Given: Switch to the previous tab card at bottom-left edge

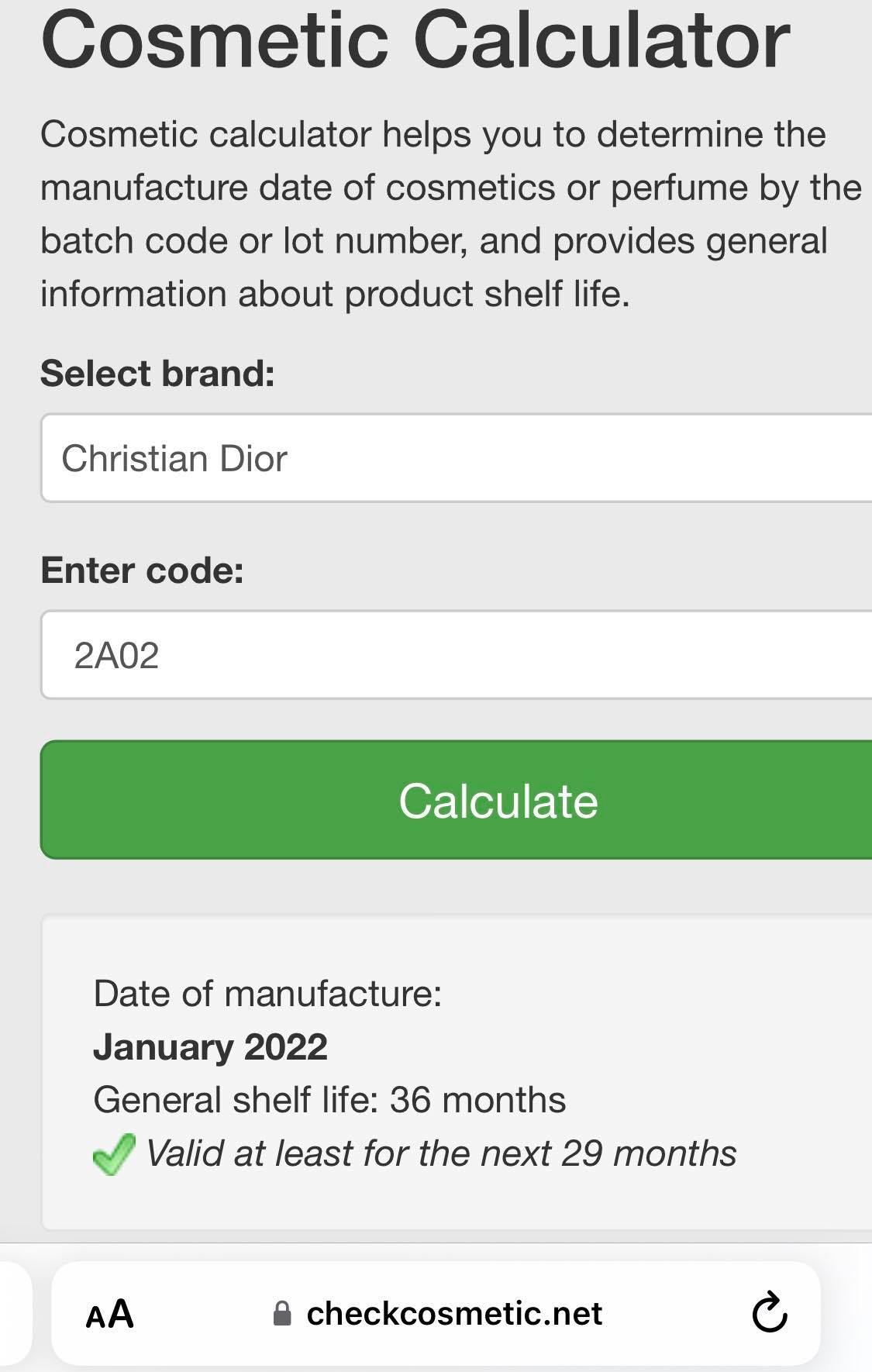Looking at the screenshot, I should click(15, 1313).
